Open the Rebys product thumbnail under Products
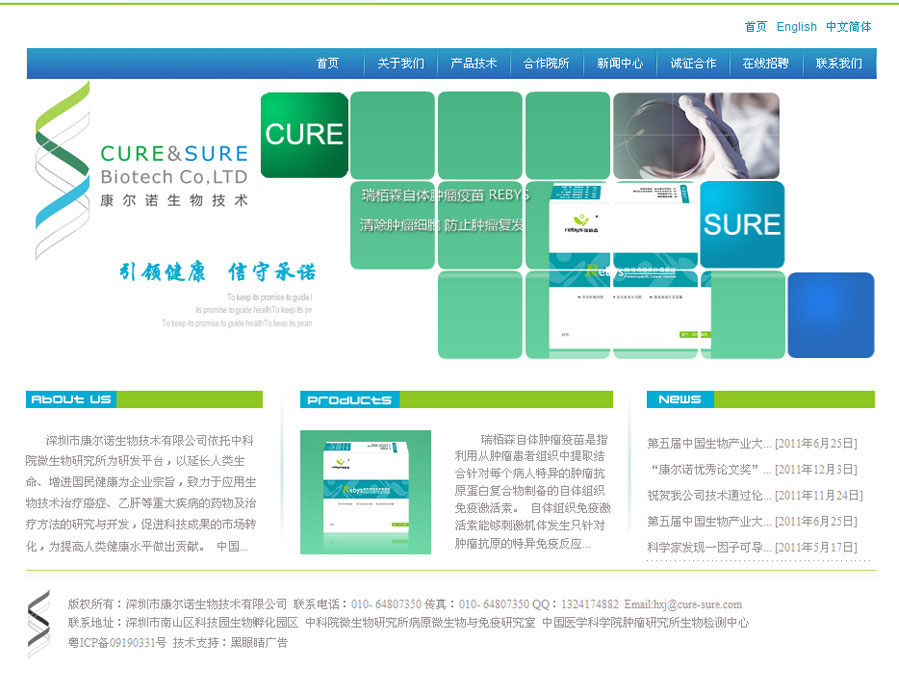 [x=365, y=492]
